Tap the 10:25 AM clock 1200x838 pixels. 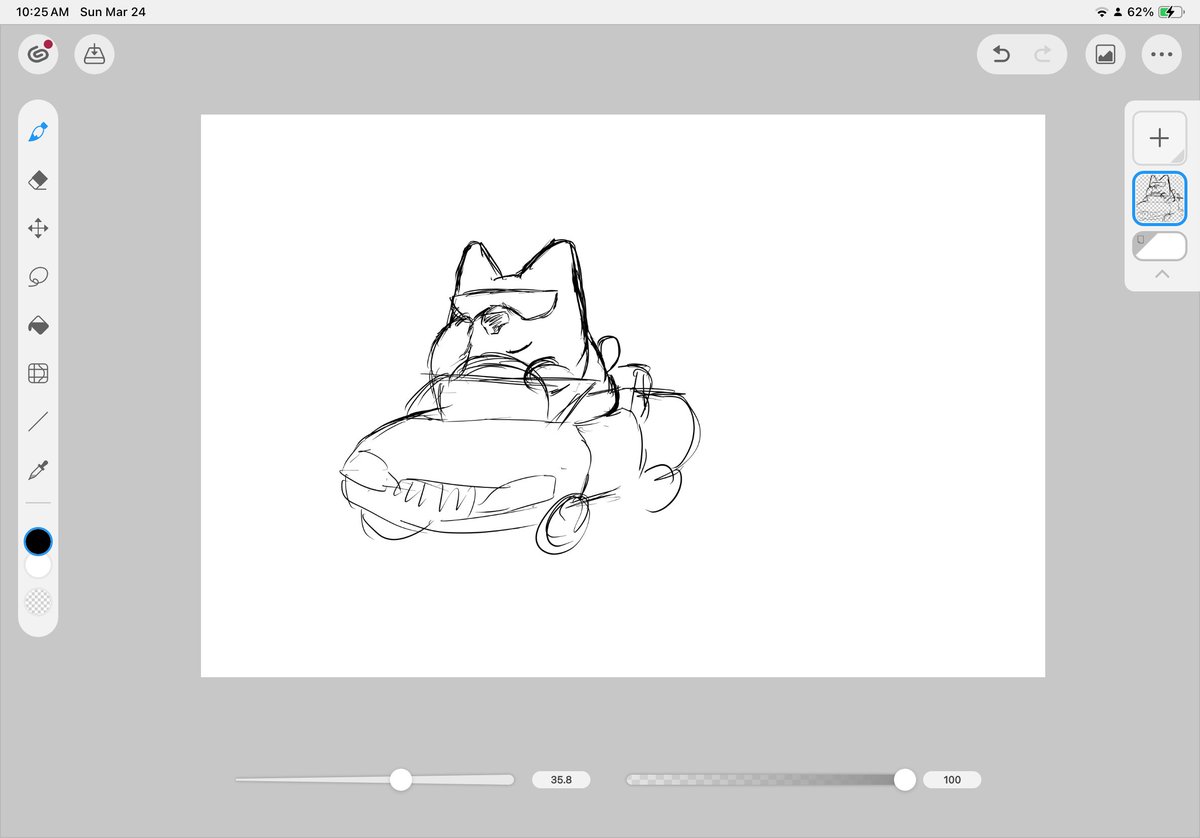(43, 12)
